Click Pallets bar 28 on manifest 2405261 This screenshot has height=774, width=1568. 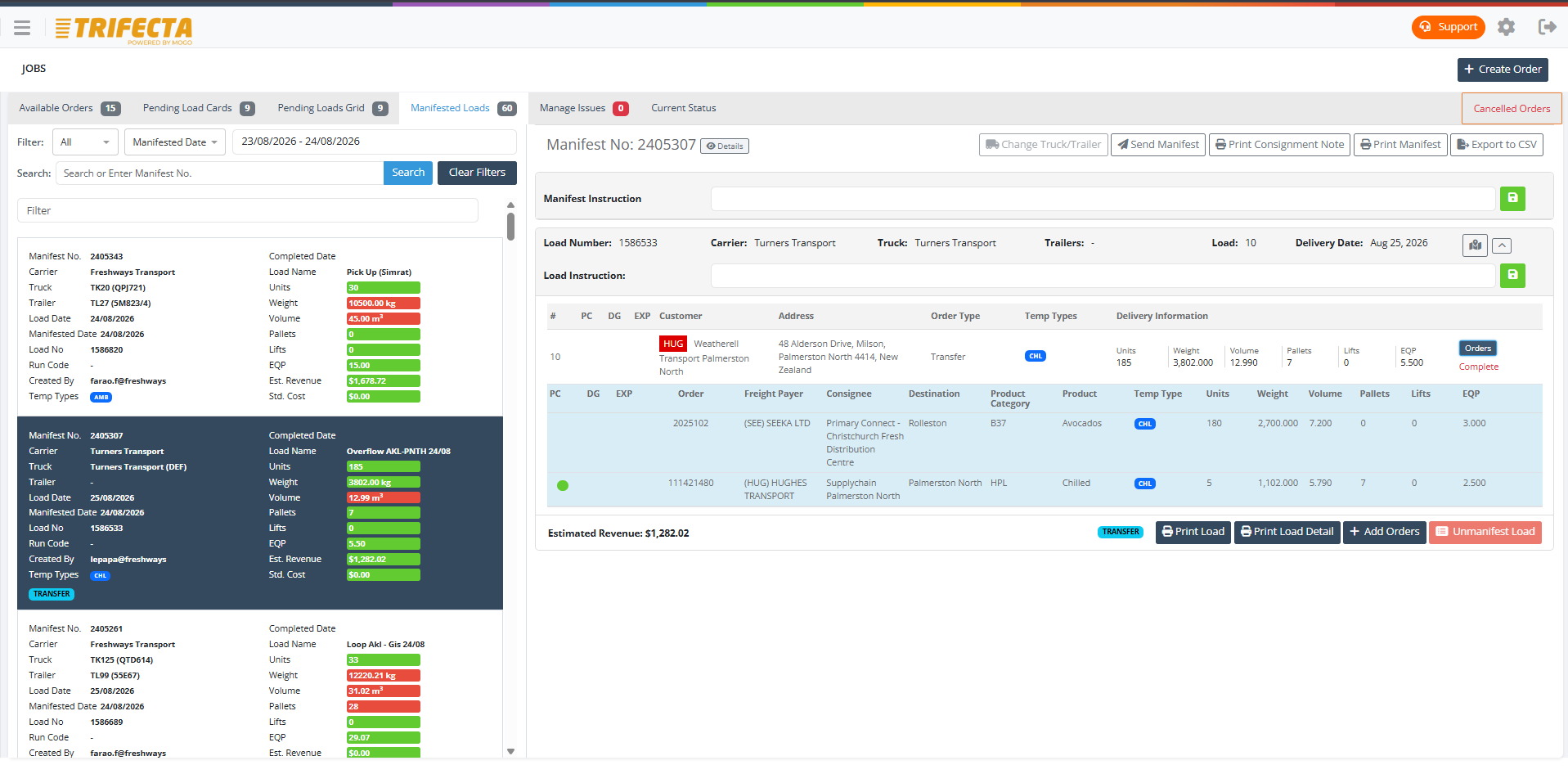pos(384,707)
